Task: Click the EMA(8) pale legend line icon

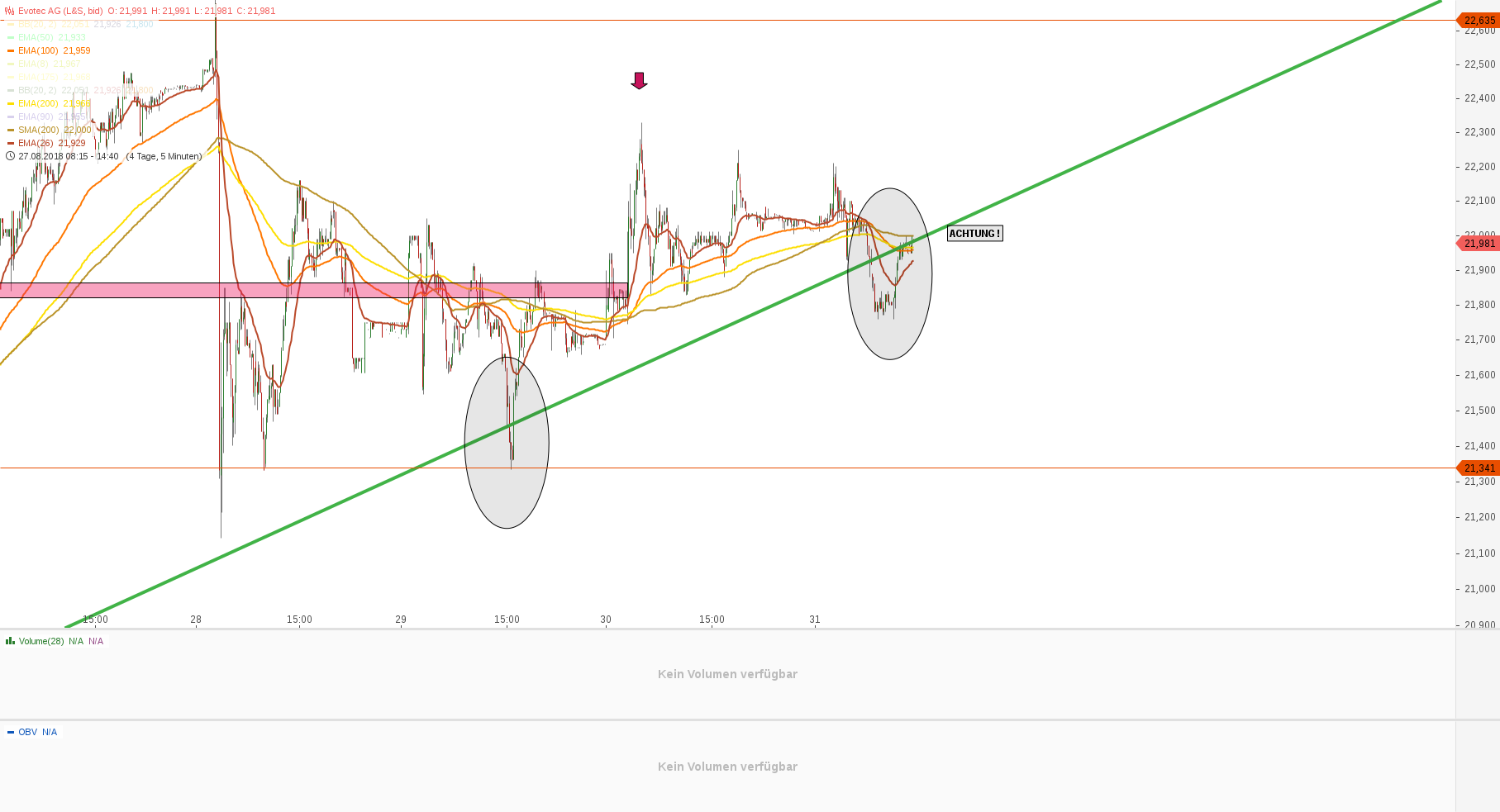Action: 9,64
